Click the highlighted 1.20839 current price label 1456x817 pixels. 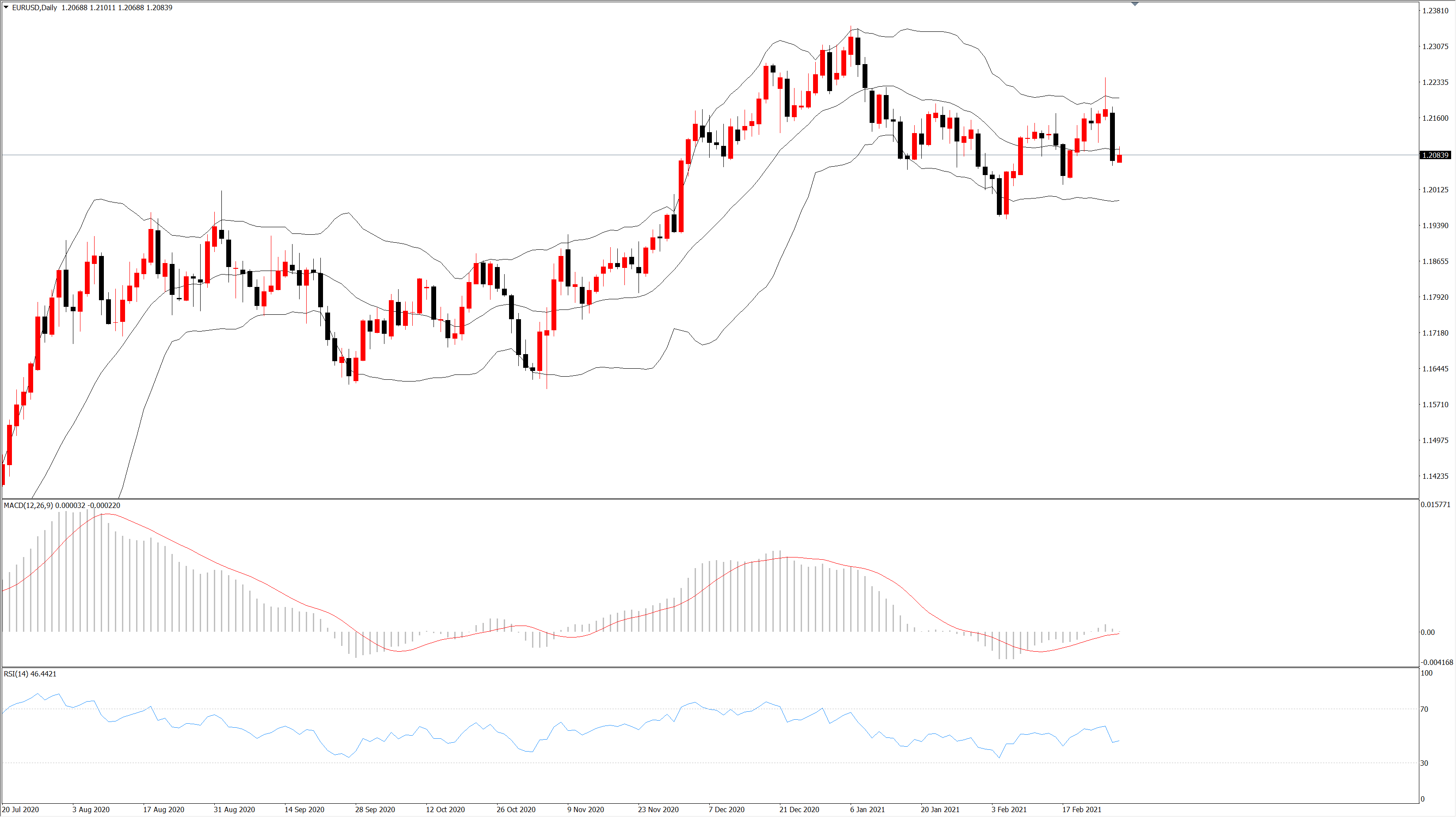[x=1436, y=155]
